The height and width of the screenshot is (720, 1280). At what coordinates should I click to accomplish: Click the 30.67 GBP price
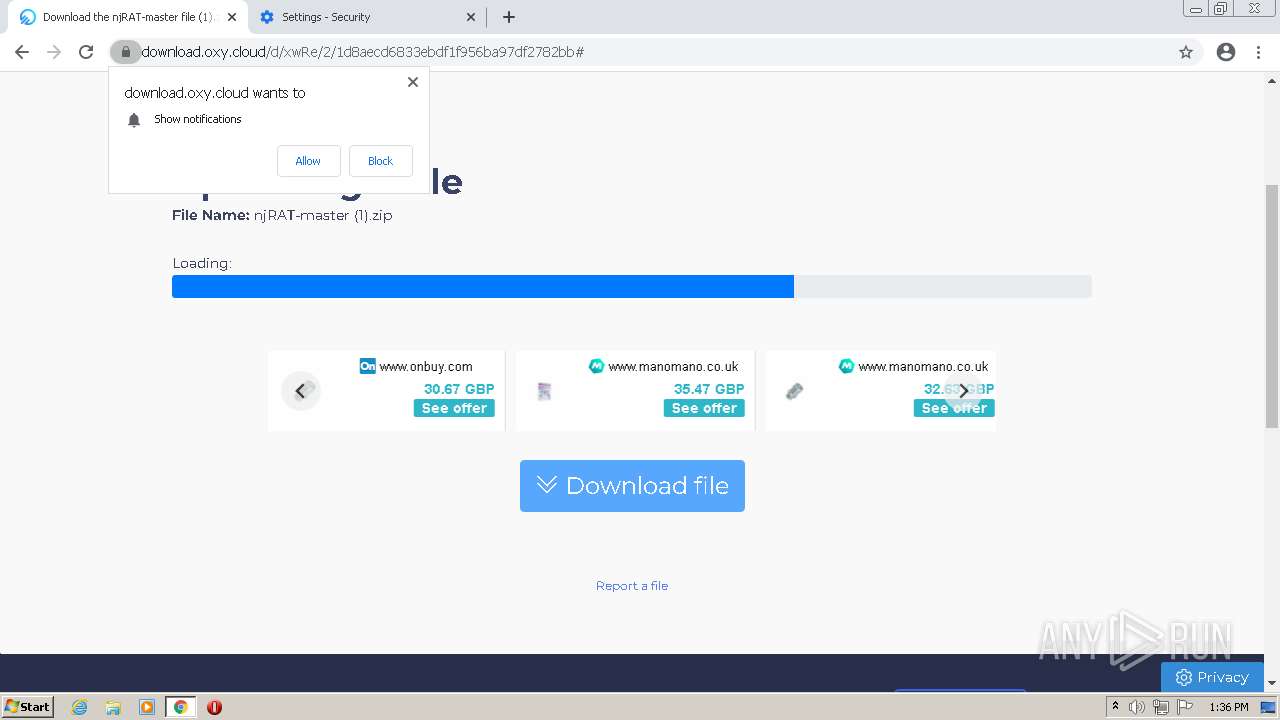(459, 389)
